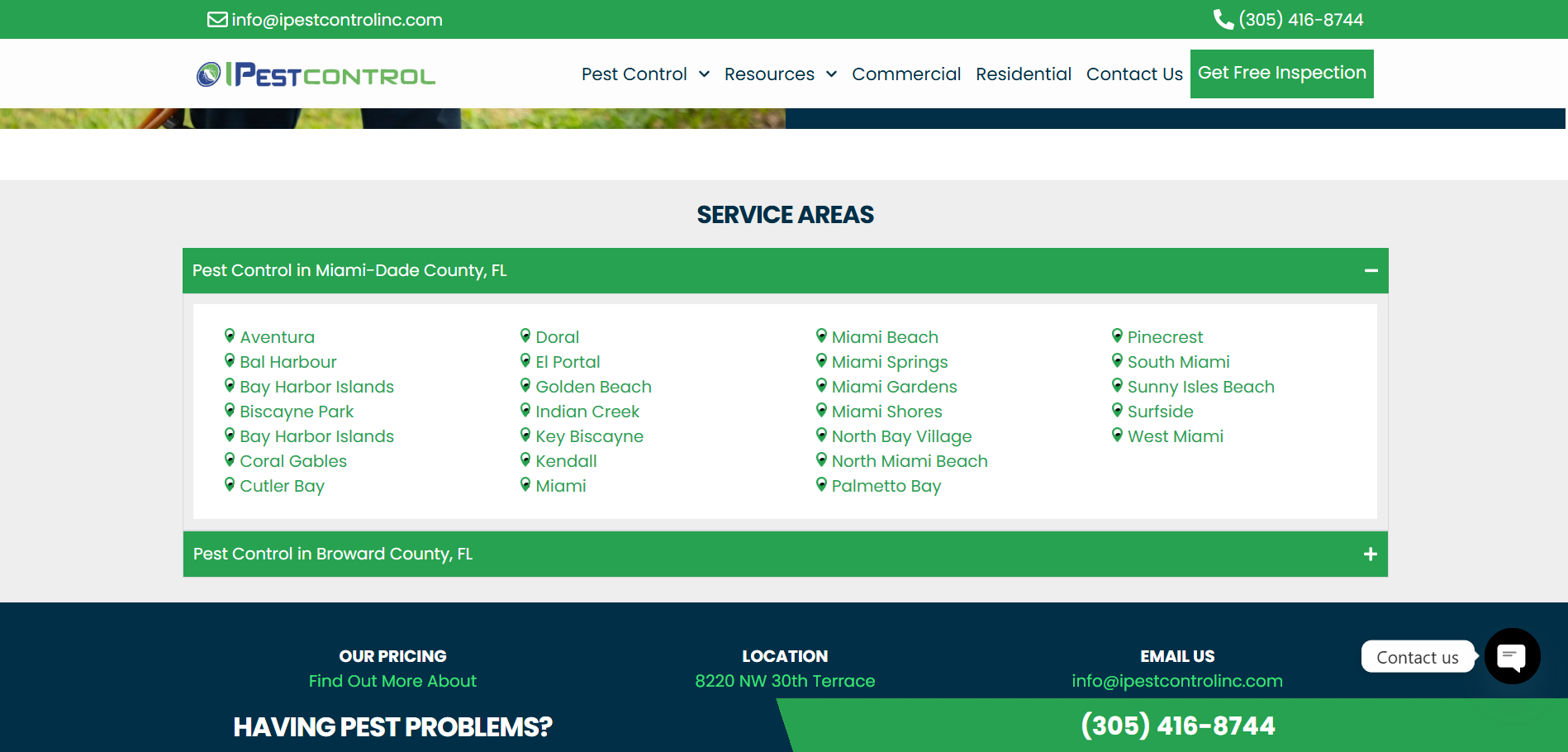Screen dimensions: 1568x752
Task: Open the Coral Gables service area link
Action: coord(293,461)
